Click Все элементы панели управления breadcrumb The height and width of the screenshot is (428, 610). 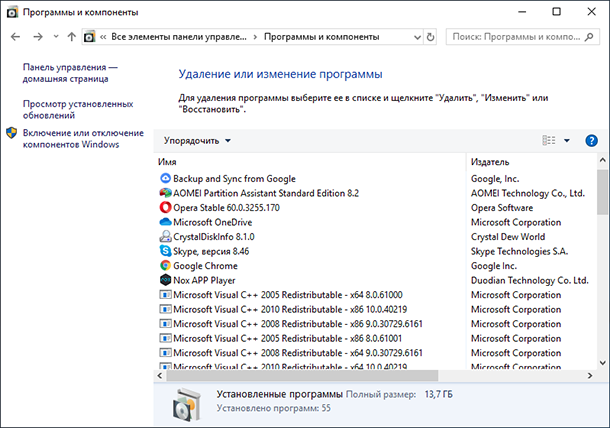(x=179, y=37)
